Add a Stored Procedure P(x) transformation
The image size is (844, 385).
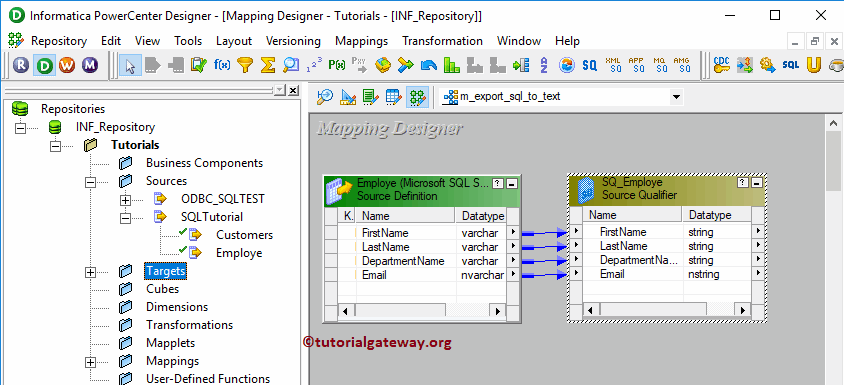pos(337,65)
